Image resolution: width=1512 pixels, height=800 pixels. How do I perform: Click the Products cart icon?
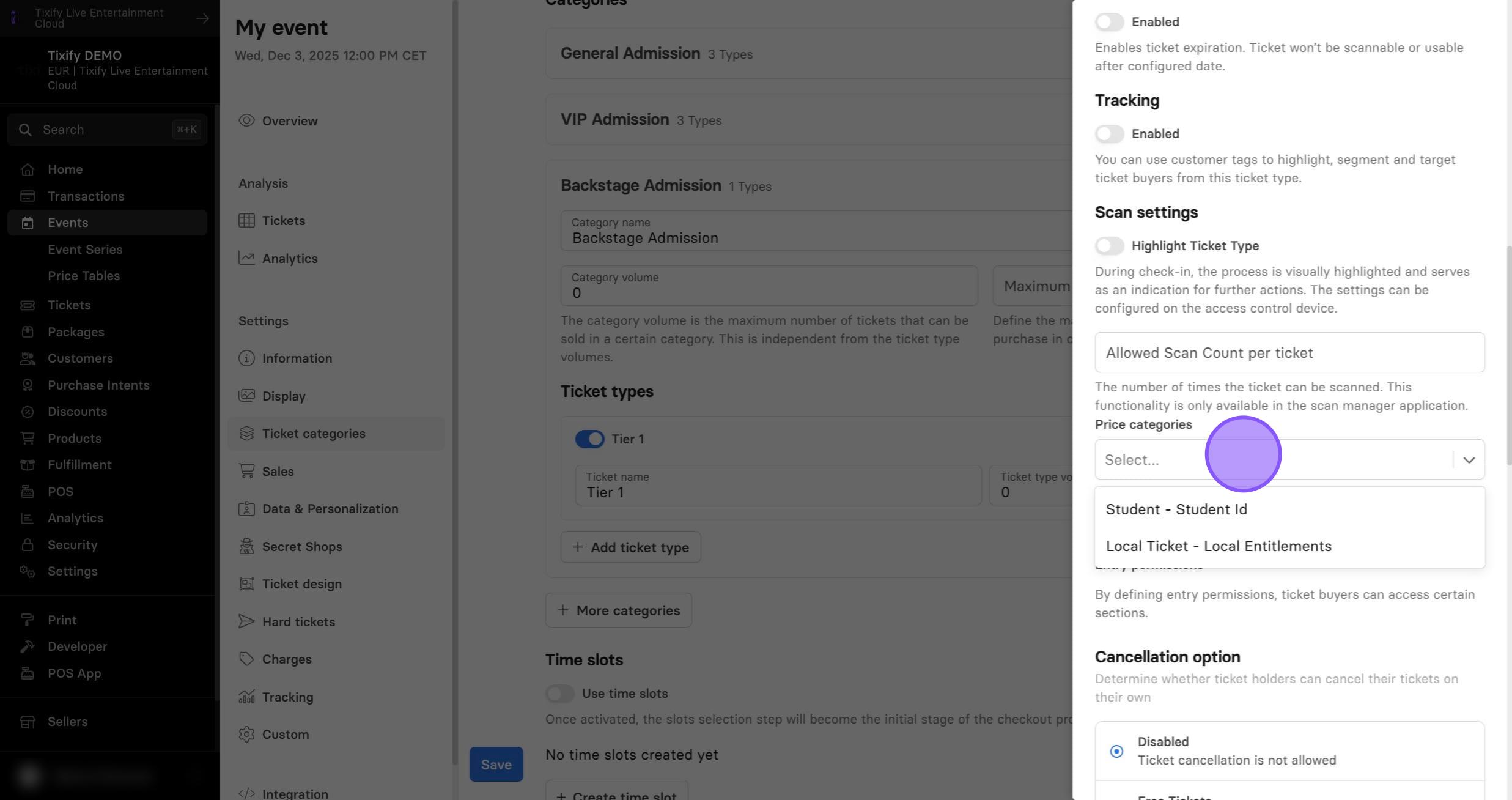(x=27, y=439)
